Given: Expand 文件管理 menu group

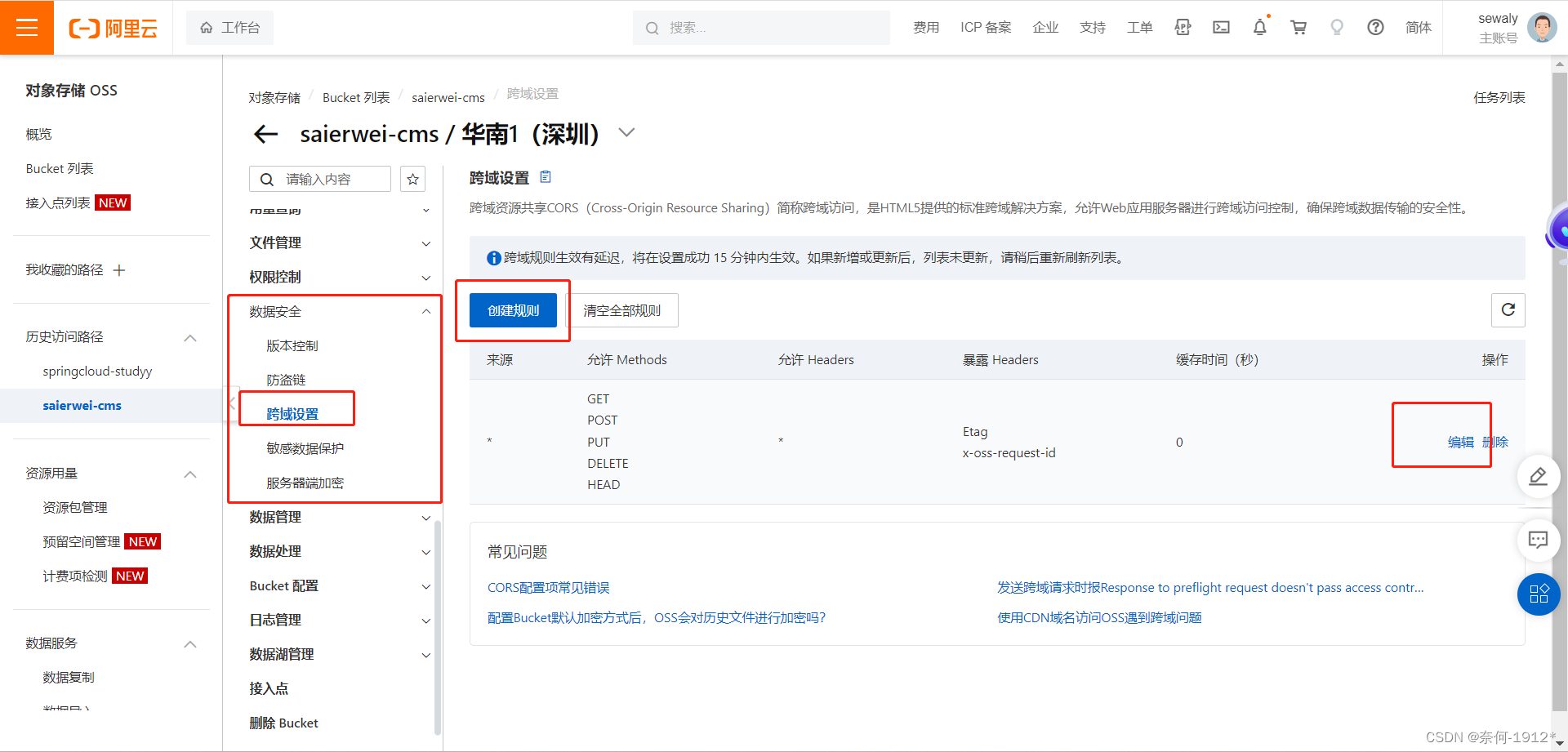Looking at the screenshot, I should pyautogui.click(x=340, y=243).
